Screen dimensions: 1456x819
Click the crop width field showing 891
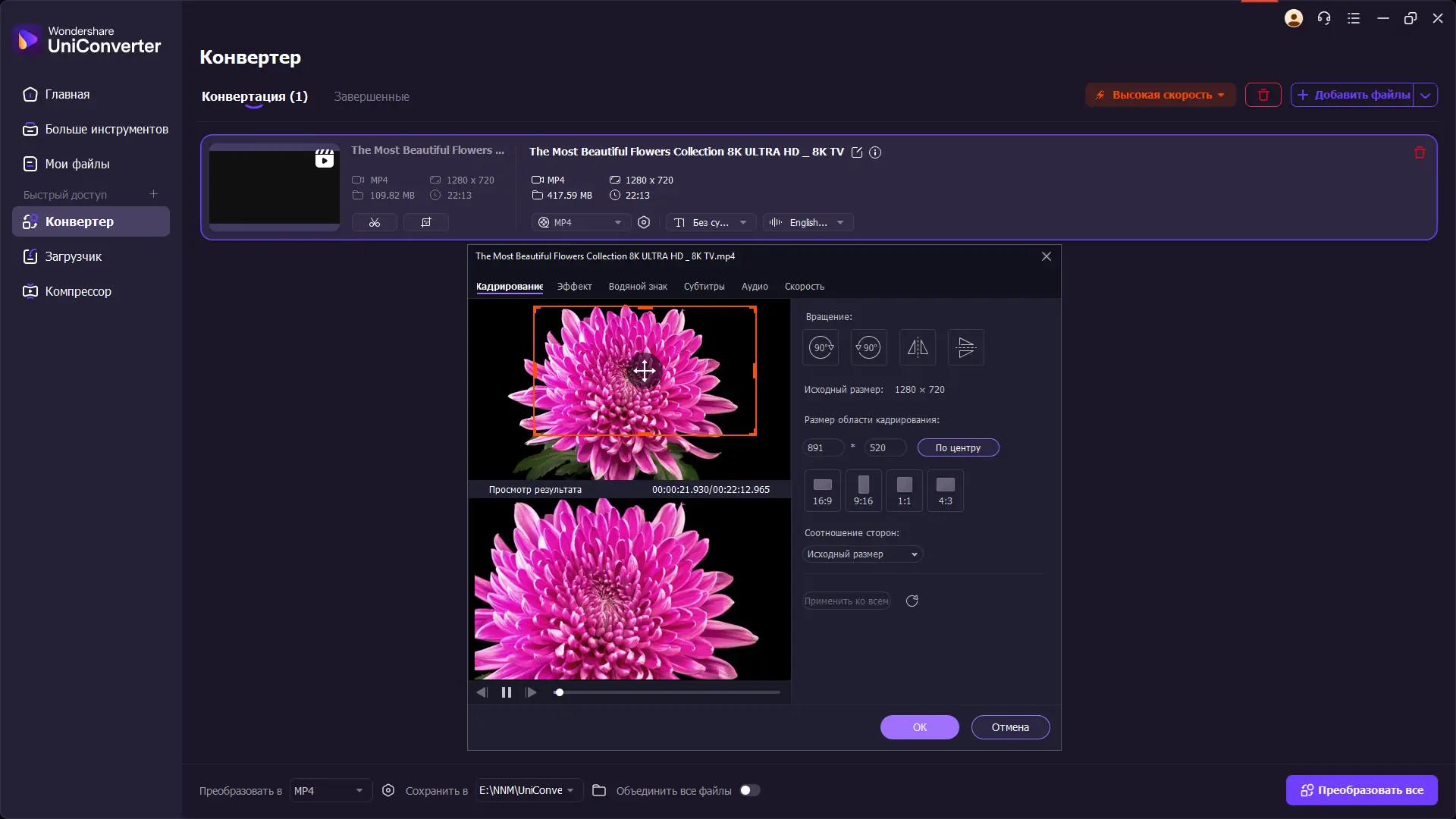coord(822,448)
